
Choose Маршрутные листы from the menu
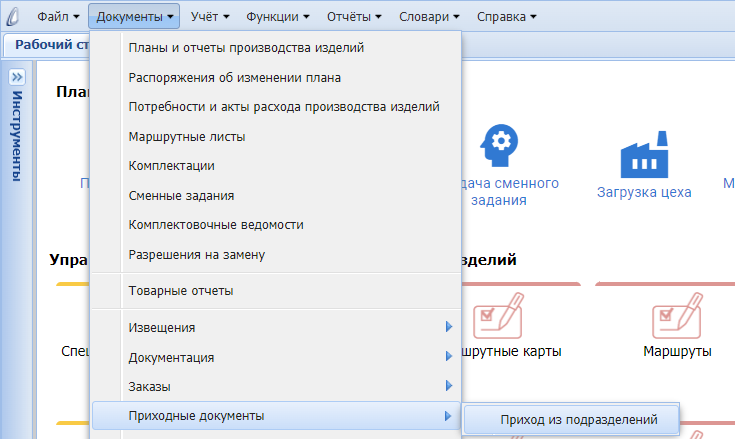(187, 136)
